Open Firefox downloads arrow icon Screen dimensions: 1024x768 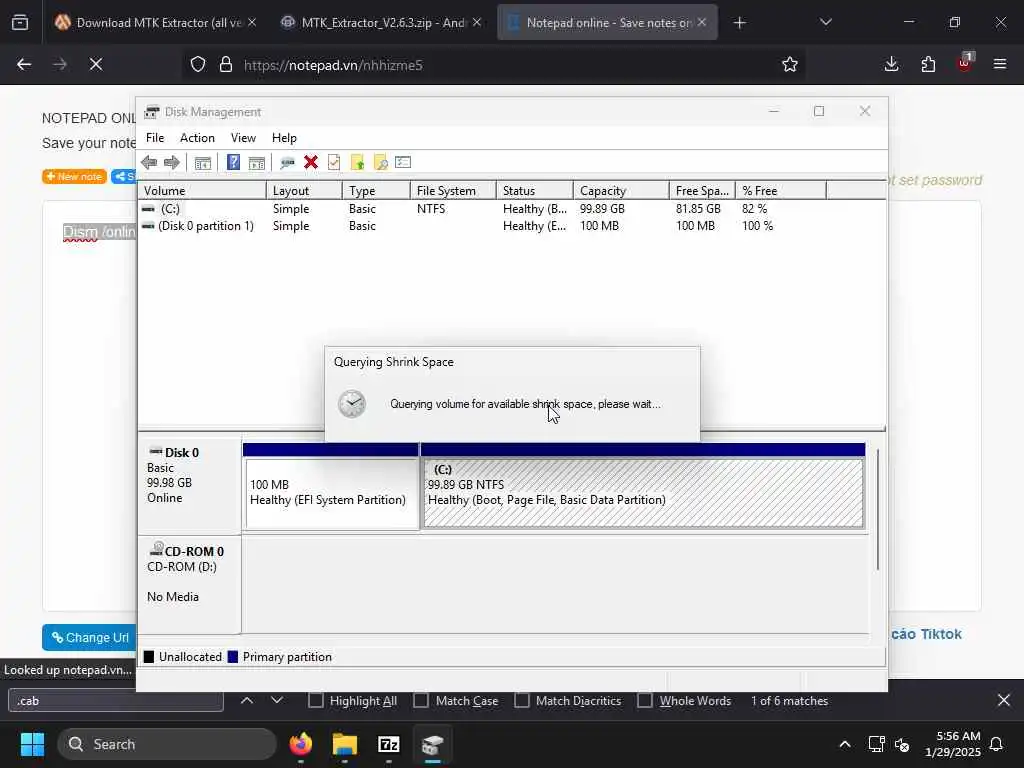pyautogui.click(x=891, y=64)
